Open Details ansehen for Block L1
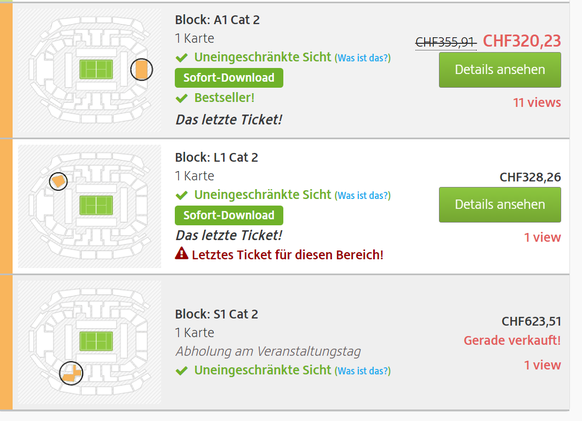This screenshot has height=421, width=582. pyautogui.click(x=500, y=205)
